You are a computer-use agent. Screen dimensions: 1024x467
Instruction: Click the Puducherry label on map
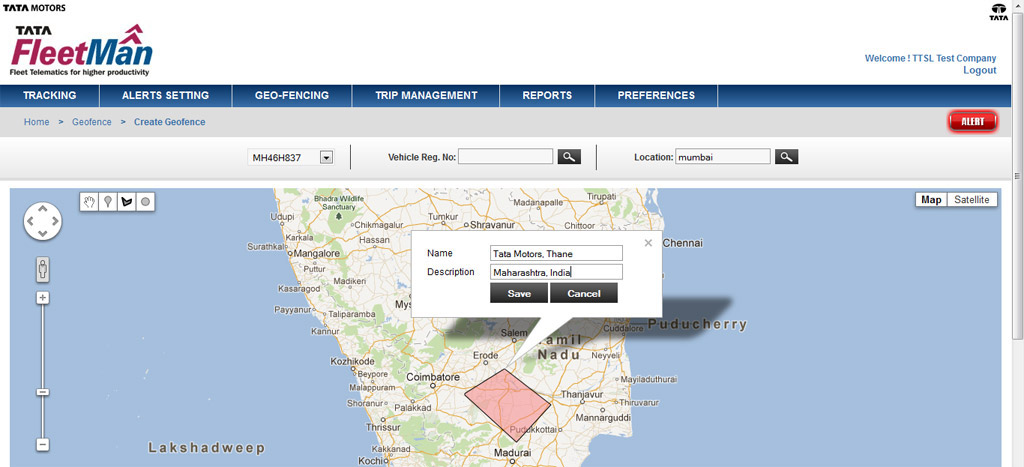[x=697, y=324]
